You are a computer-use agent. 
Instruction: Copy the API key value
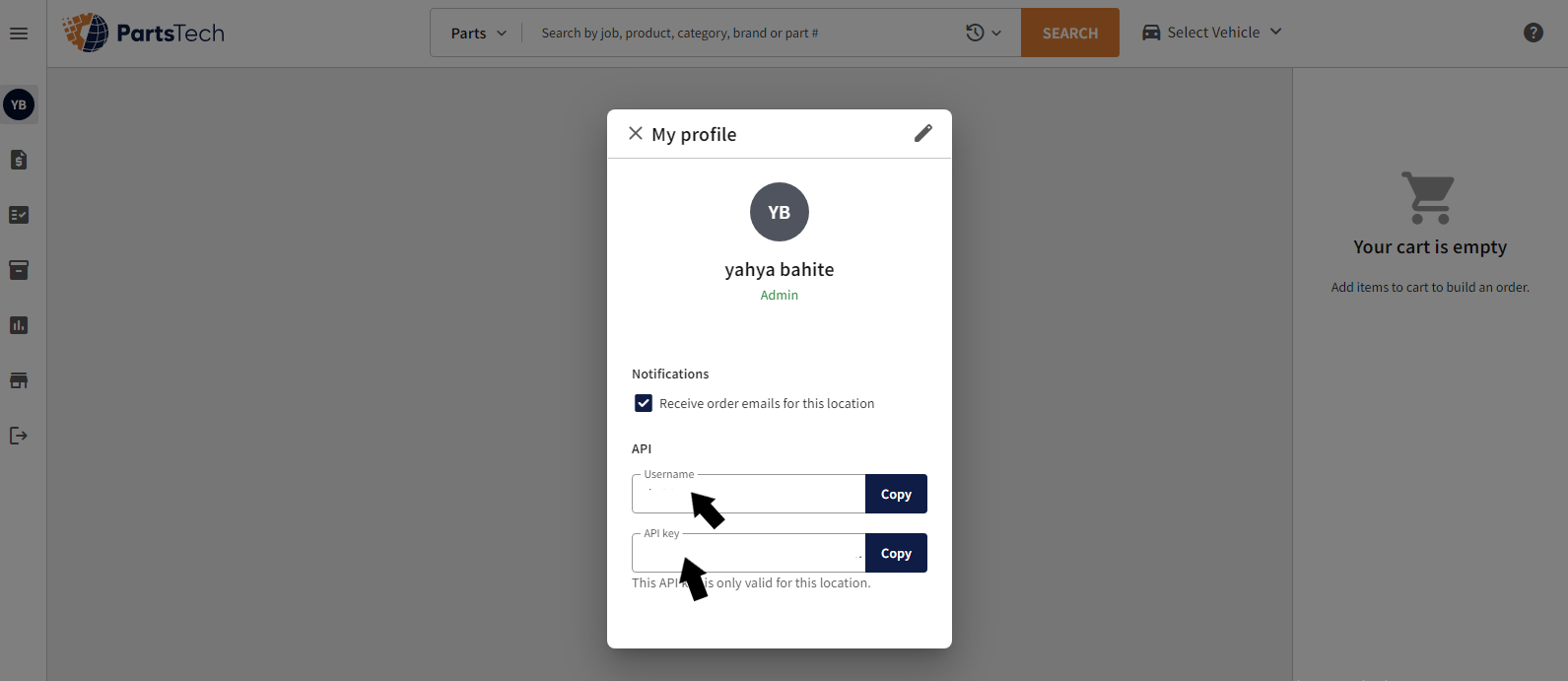coord(896,553)
